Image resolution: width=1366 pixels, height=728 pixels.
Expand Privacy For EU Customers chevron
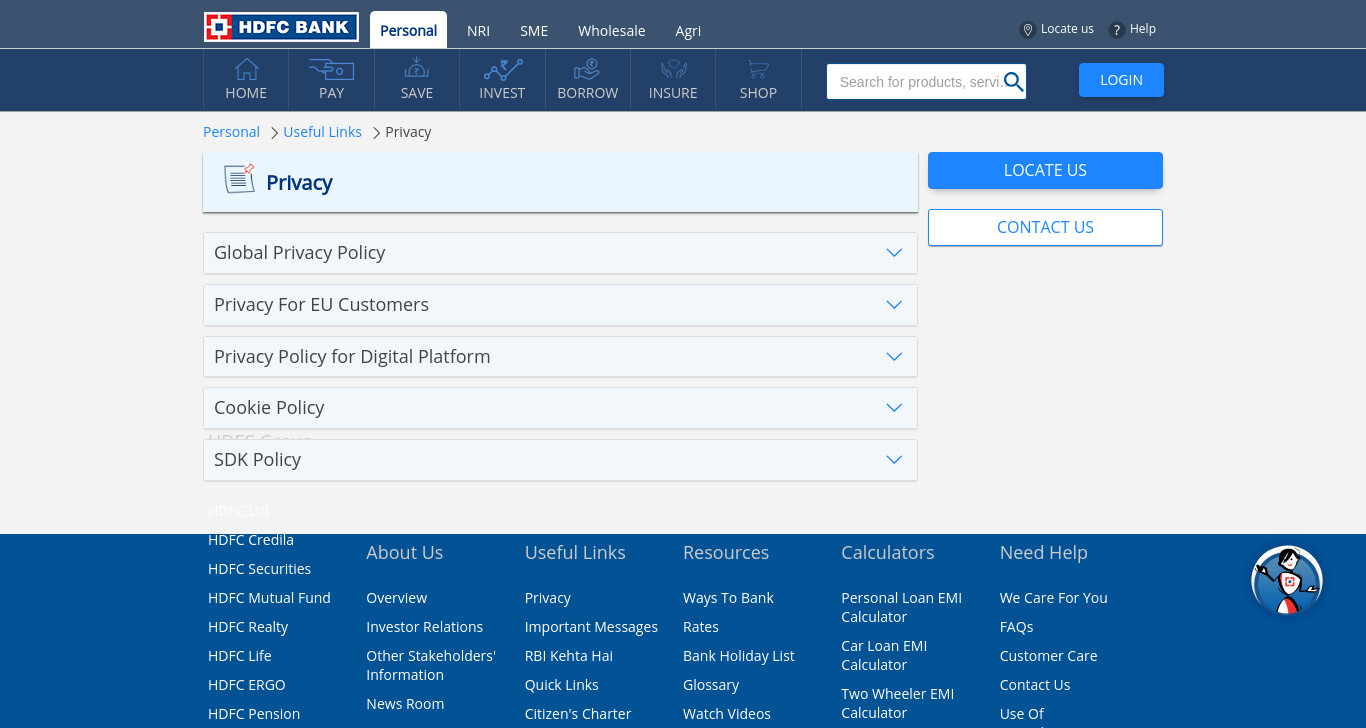[894, 305]
